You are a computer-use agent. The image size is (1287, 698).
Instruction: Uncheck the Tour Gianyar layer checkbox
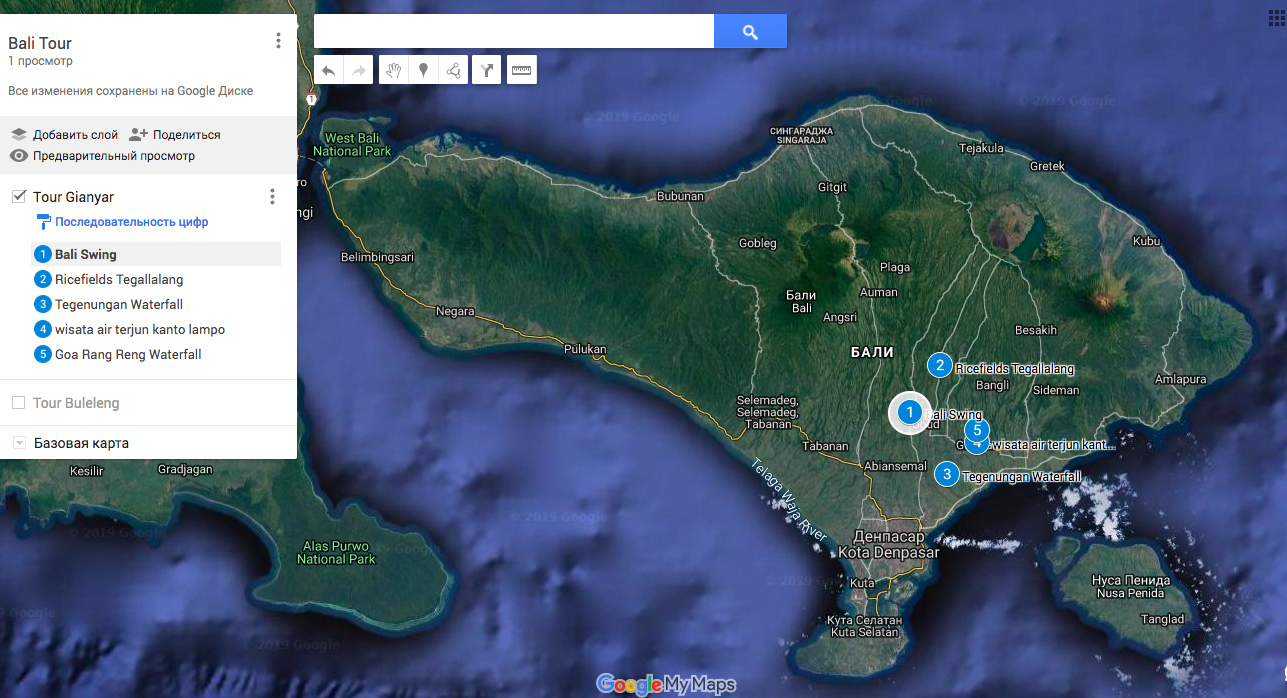(x=19, y=197)
